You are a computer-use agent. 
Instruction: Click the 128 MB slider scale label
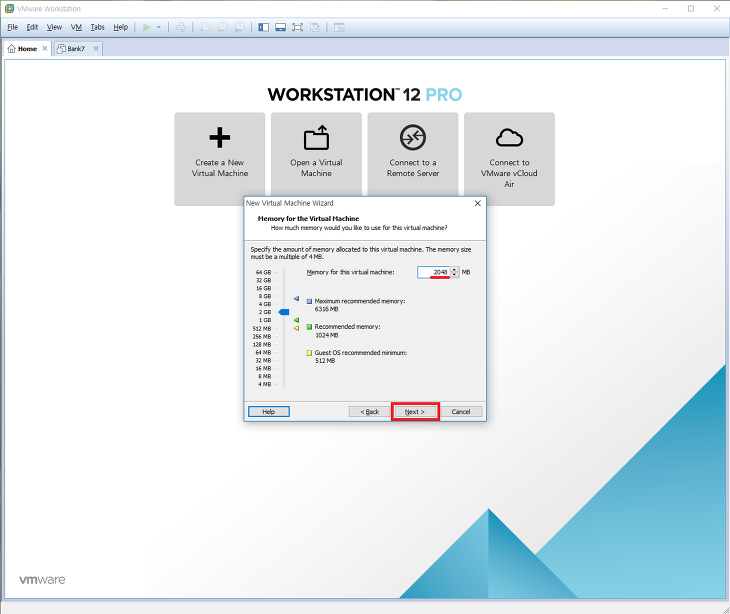[x=262, y=344]
